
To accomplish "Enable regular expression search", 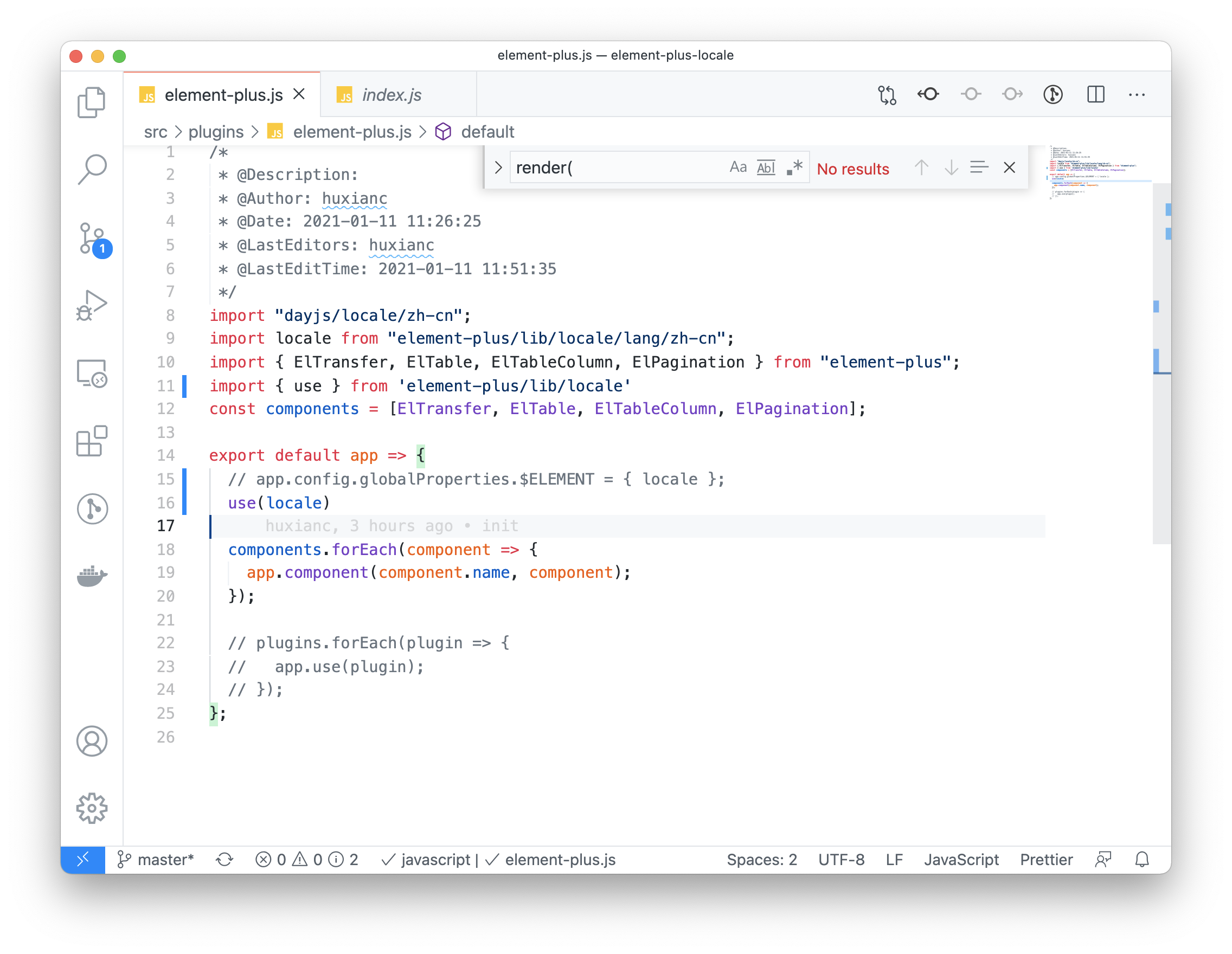I will tap(794, 167).
